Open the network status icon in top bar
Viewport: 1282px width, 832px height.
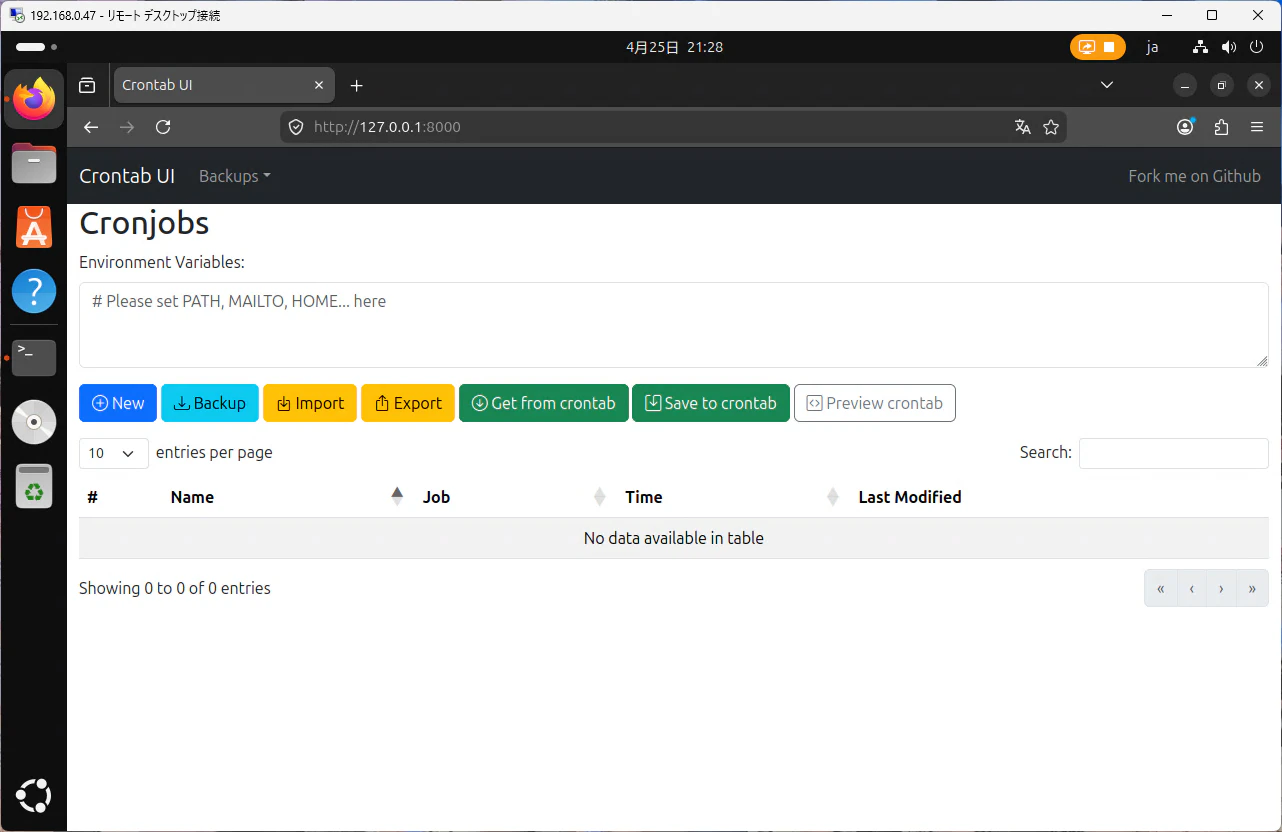pos(1202,47)
